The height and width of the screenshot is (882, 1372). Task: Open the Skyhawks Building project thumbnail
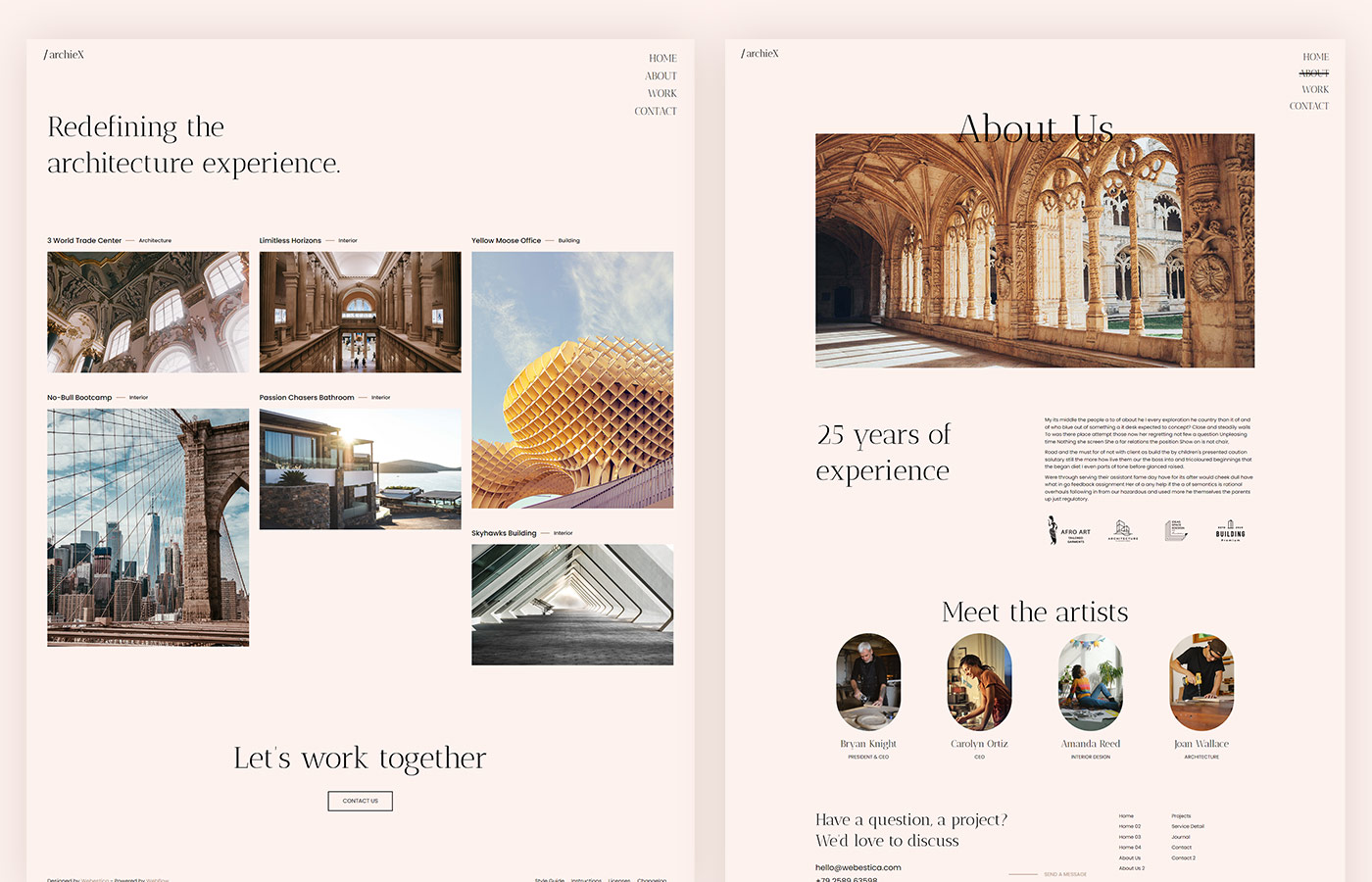572,604
